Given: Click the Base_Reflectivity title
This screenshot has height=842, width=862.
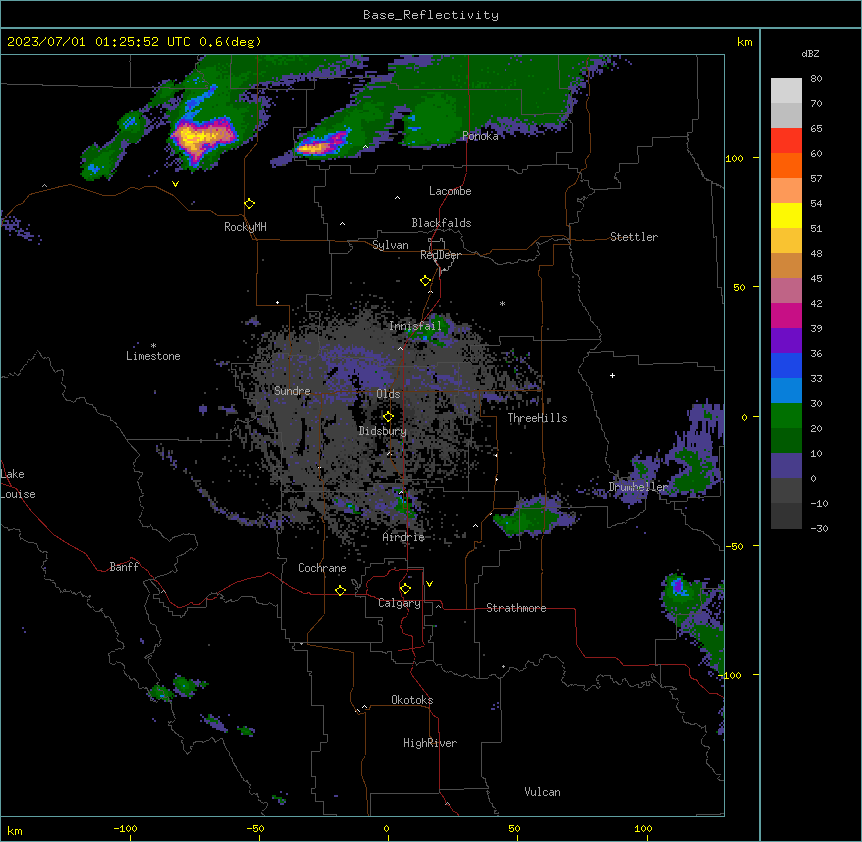Looking at the screenshot, I should (431, 15).
